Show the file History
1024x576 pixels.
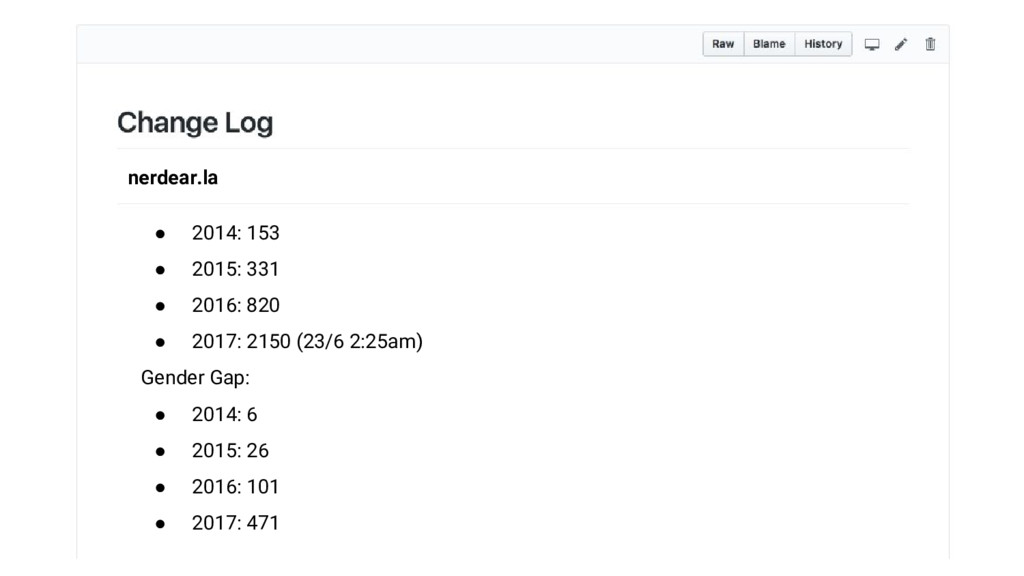[823, 44]
